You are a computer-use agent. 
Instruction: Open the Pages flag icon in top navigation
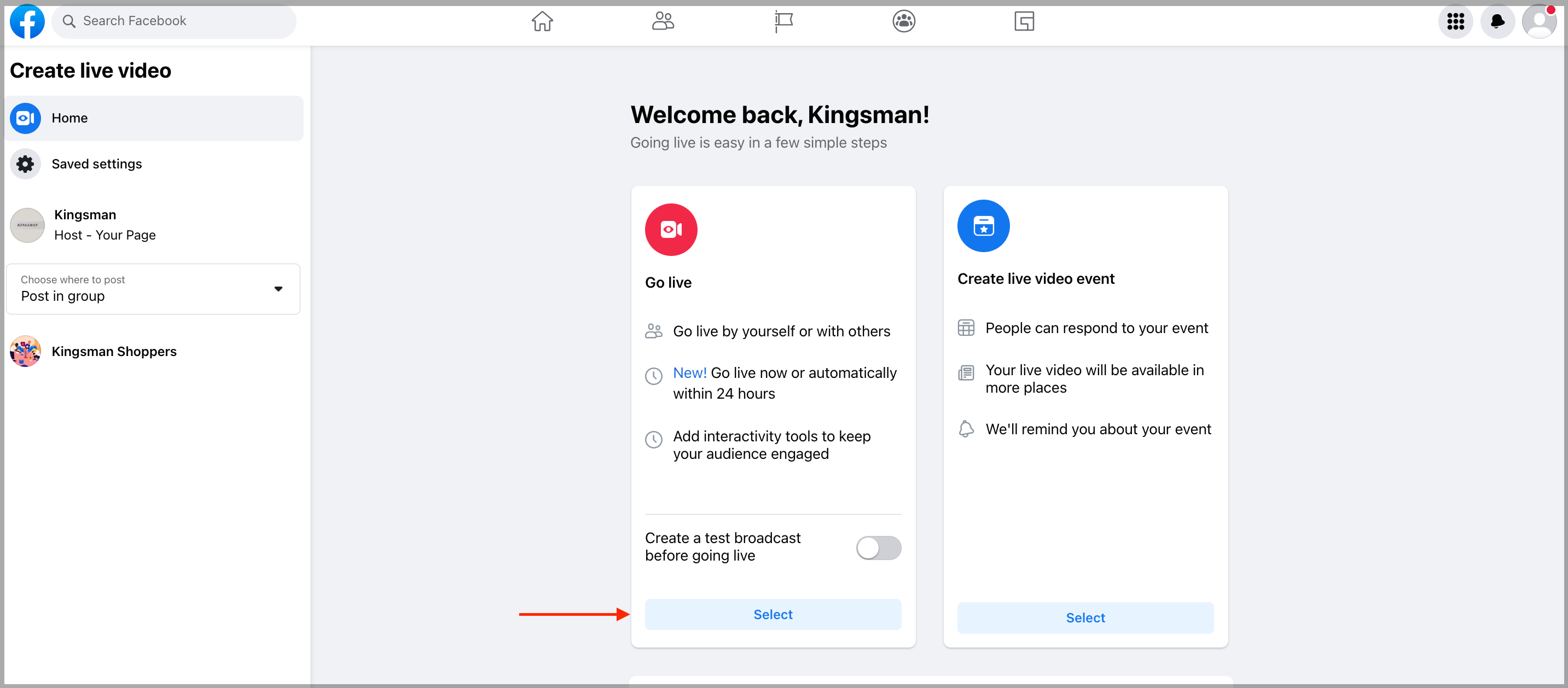(x=783, y=21)
